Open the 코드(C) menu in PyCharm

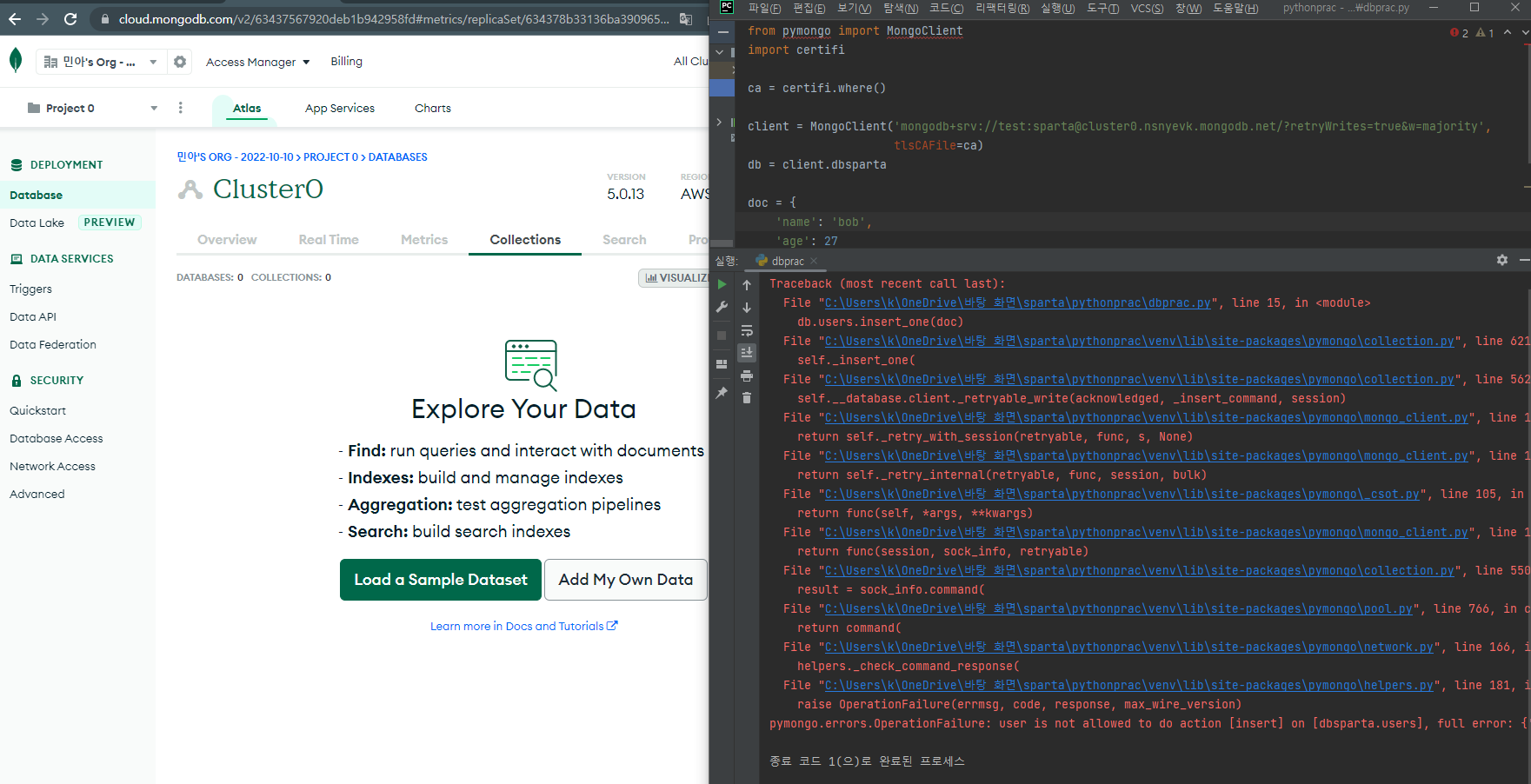point(946,8)
